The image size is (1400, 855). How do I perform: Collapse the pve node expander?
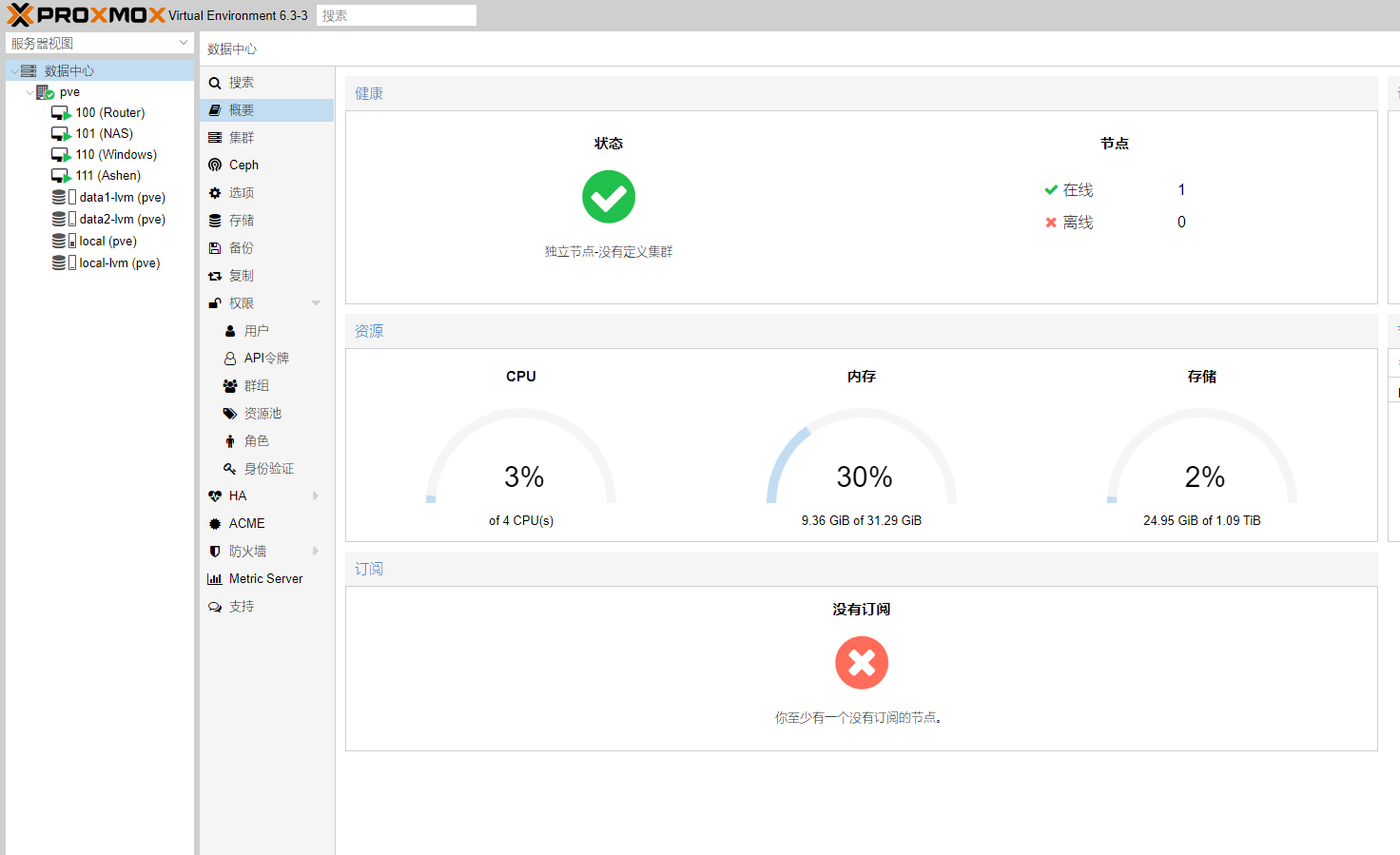pos(29,92)
